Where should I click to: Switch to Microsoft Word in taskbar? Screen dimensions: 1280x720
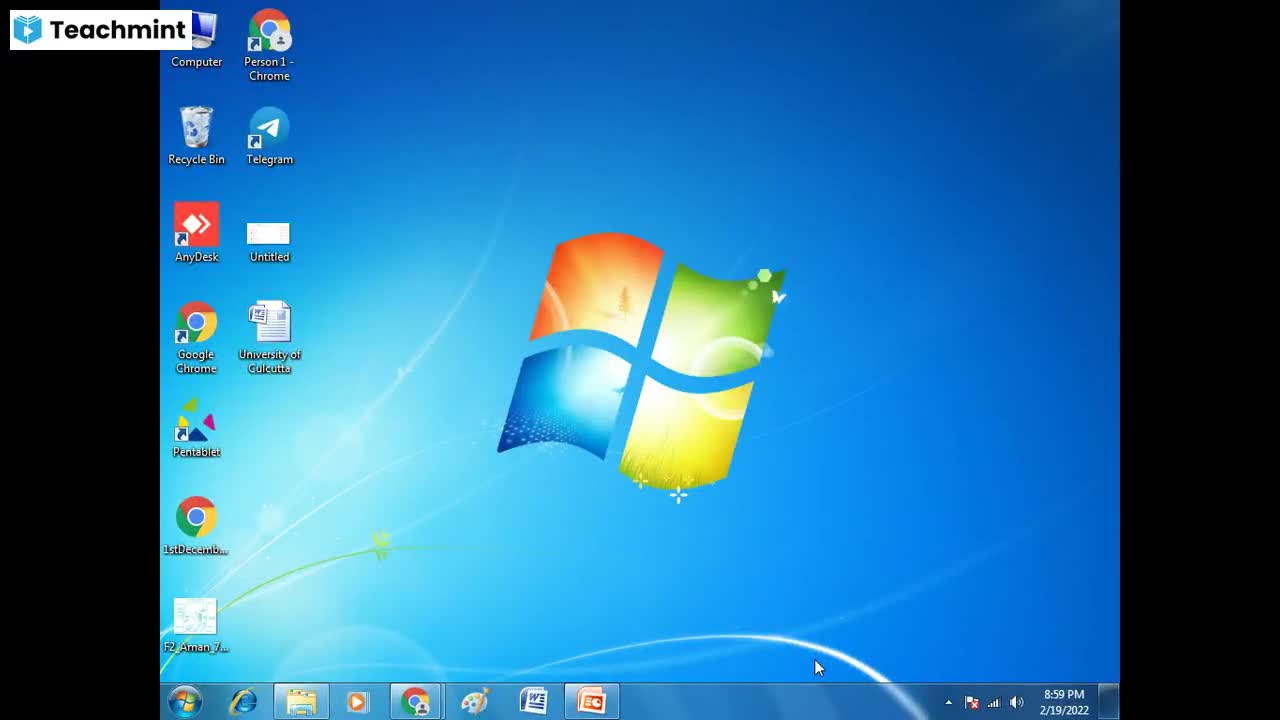(x=533, y=702)
